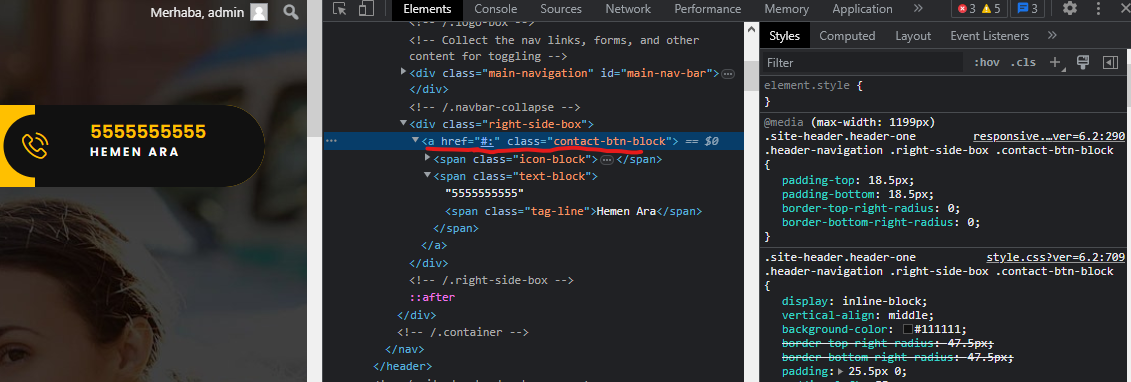Click the #111111 background color swatch
This screenshot has height=382, width=1131.
907,329
